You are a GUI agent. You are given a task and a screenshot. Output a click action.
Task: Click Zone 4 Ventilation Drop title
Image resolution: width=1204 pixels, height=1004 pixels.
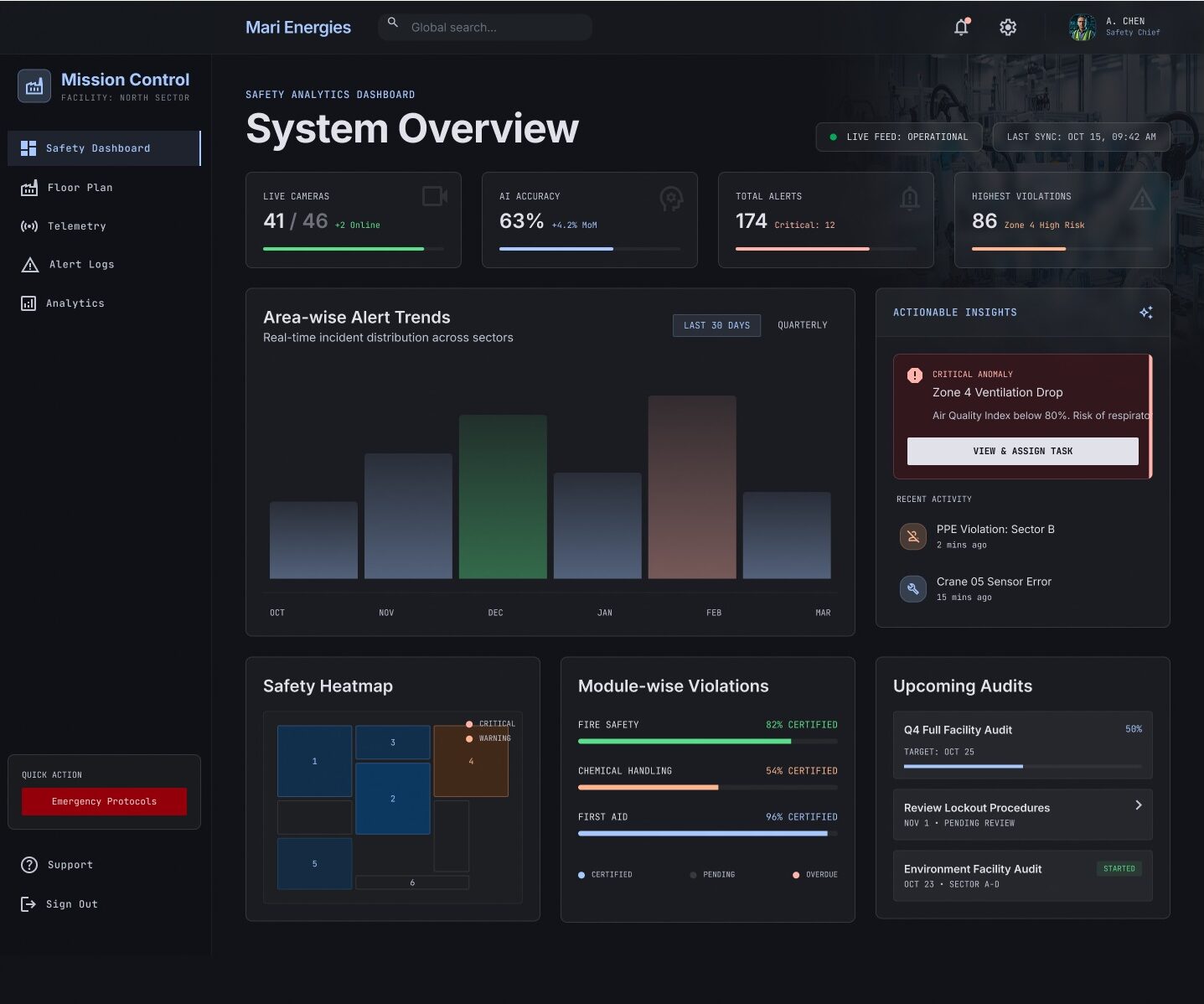[x=997, y=392]
